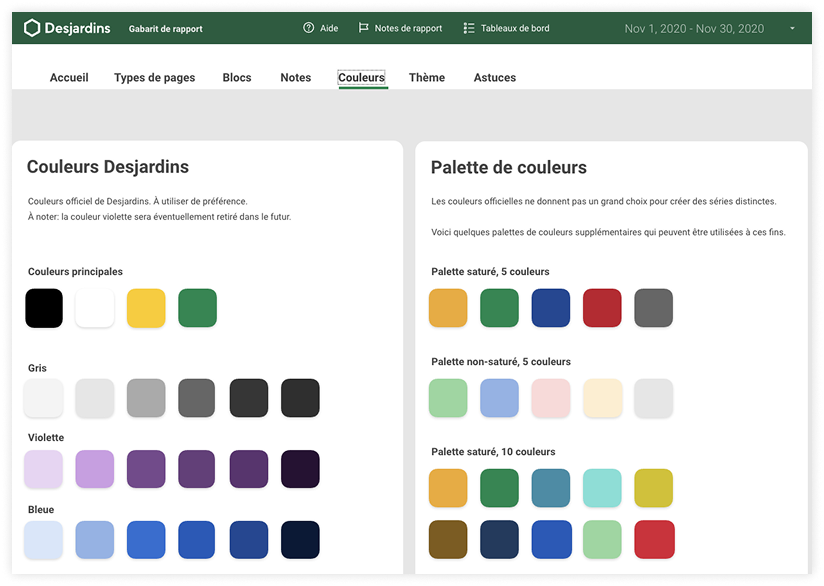Select the yellow swatch under Couleurs principales
The width and height of the screenshot is (824, 586).
[x=146, y=307]
